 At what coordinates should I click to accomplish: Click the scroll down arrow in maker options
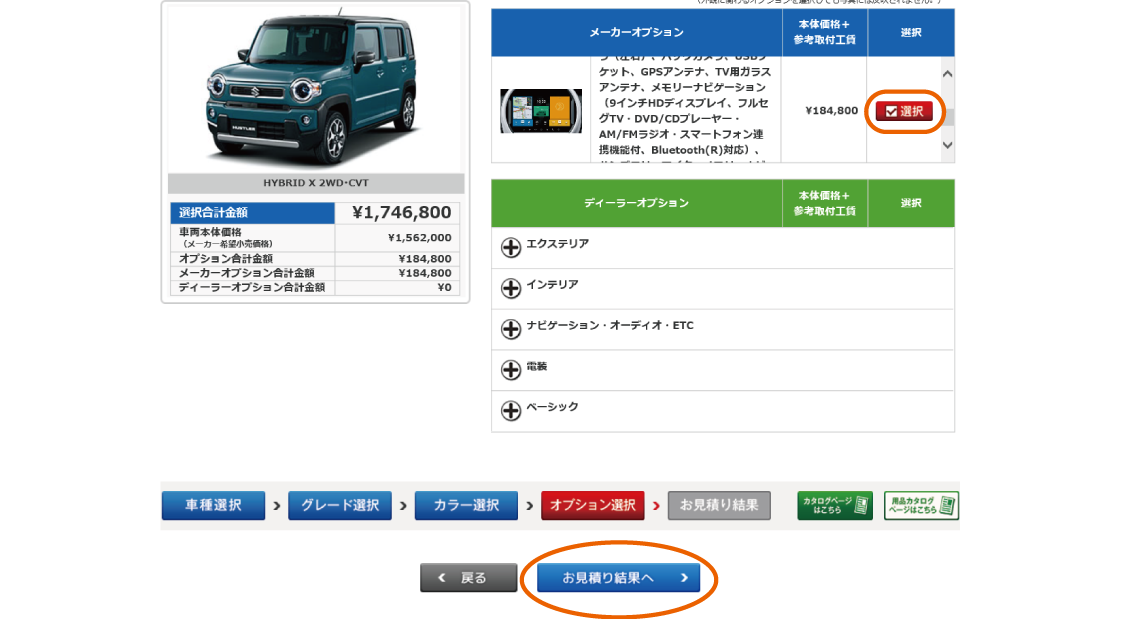pyautogui.click(x=947, y=146)
